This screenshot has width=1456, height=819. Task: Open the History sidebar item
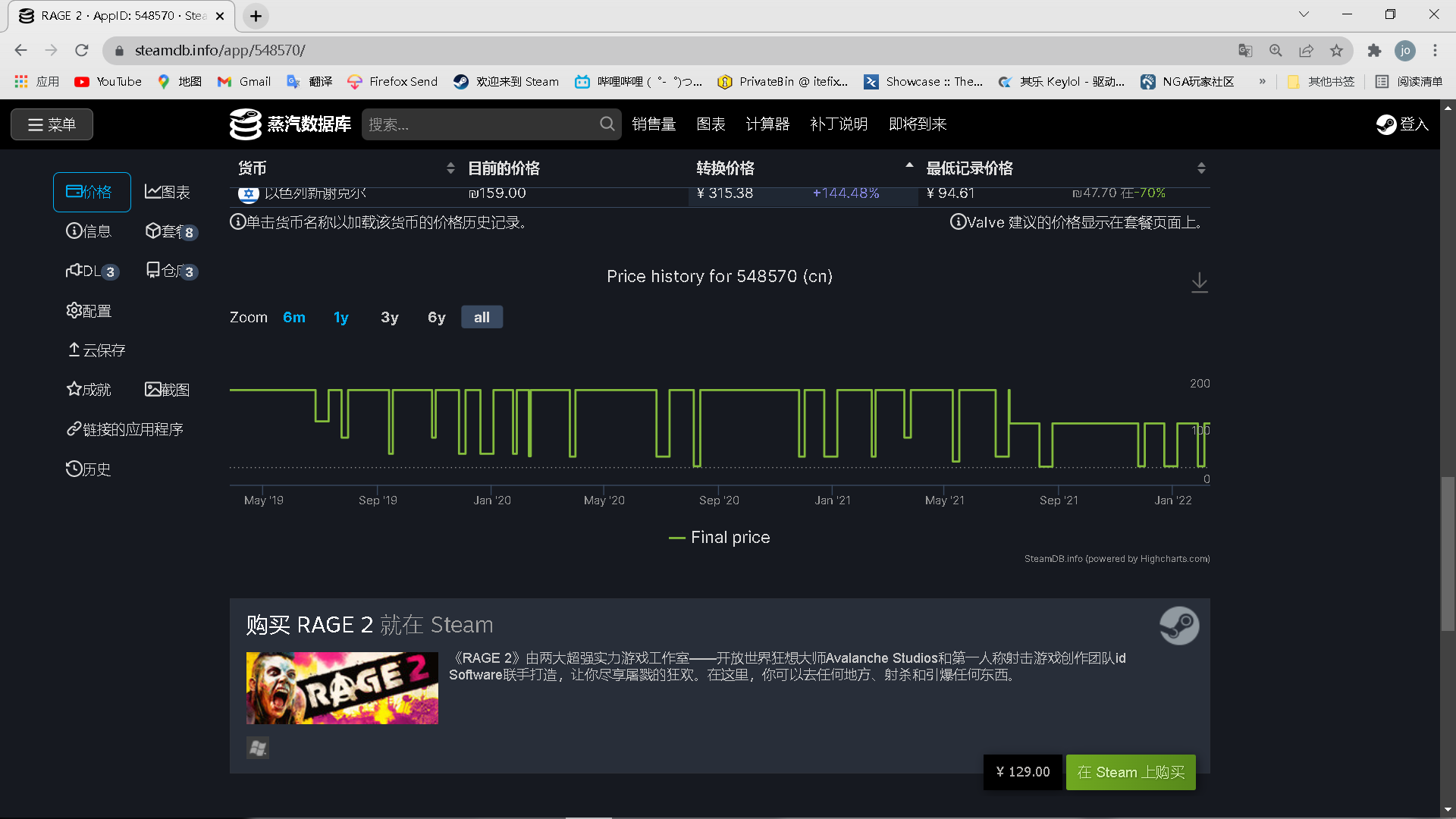(x=89, y=469)
